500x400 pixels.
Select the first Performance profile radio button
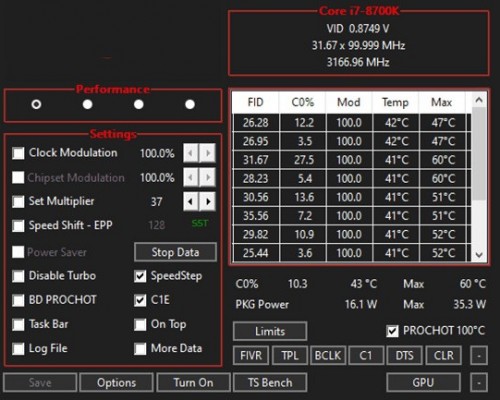point(36,104)
